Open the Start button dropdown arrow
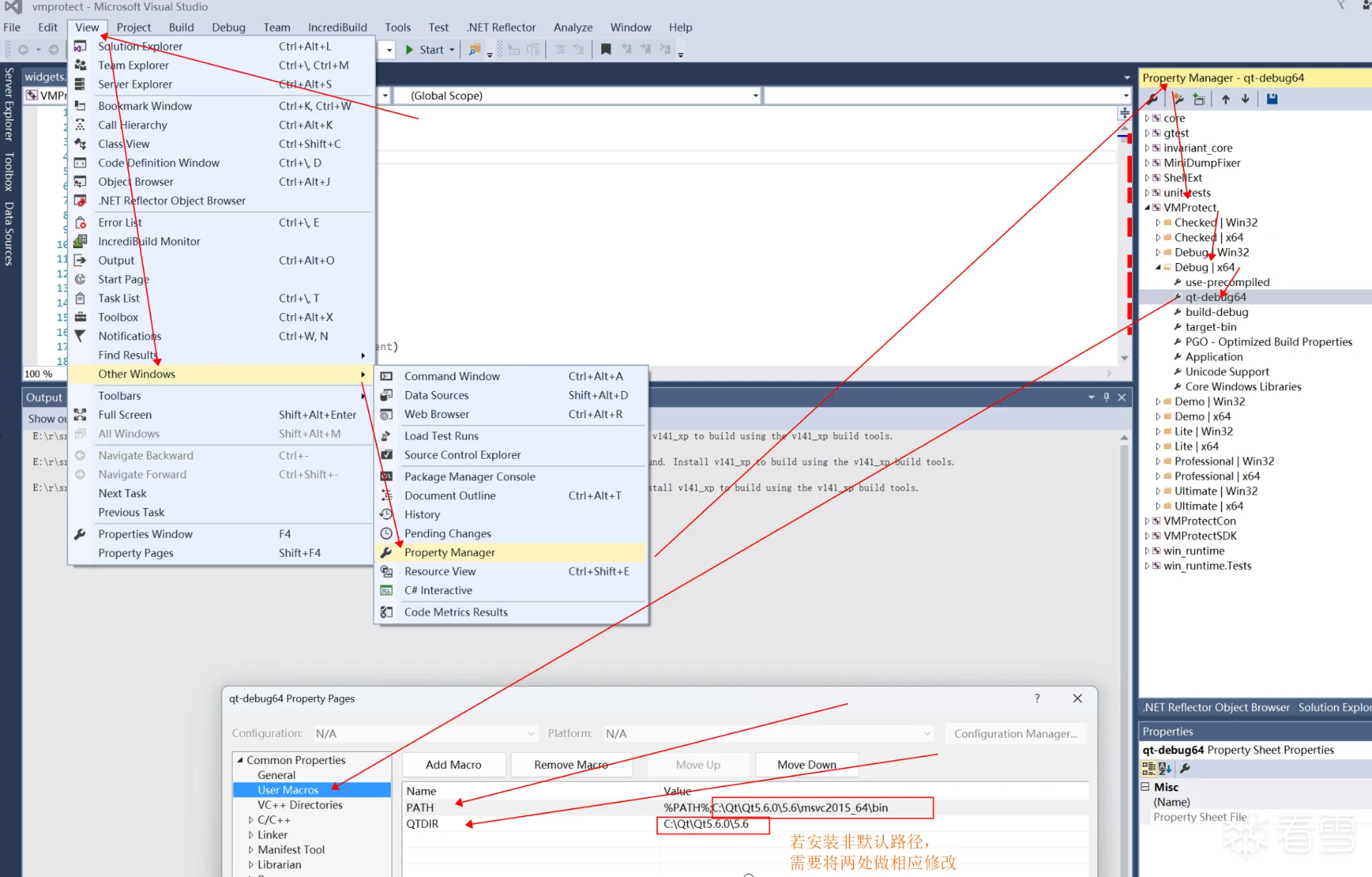The height and width of the screenshot is (877, 1372). (452, 49)
